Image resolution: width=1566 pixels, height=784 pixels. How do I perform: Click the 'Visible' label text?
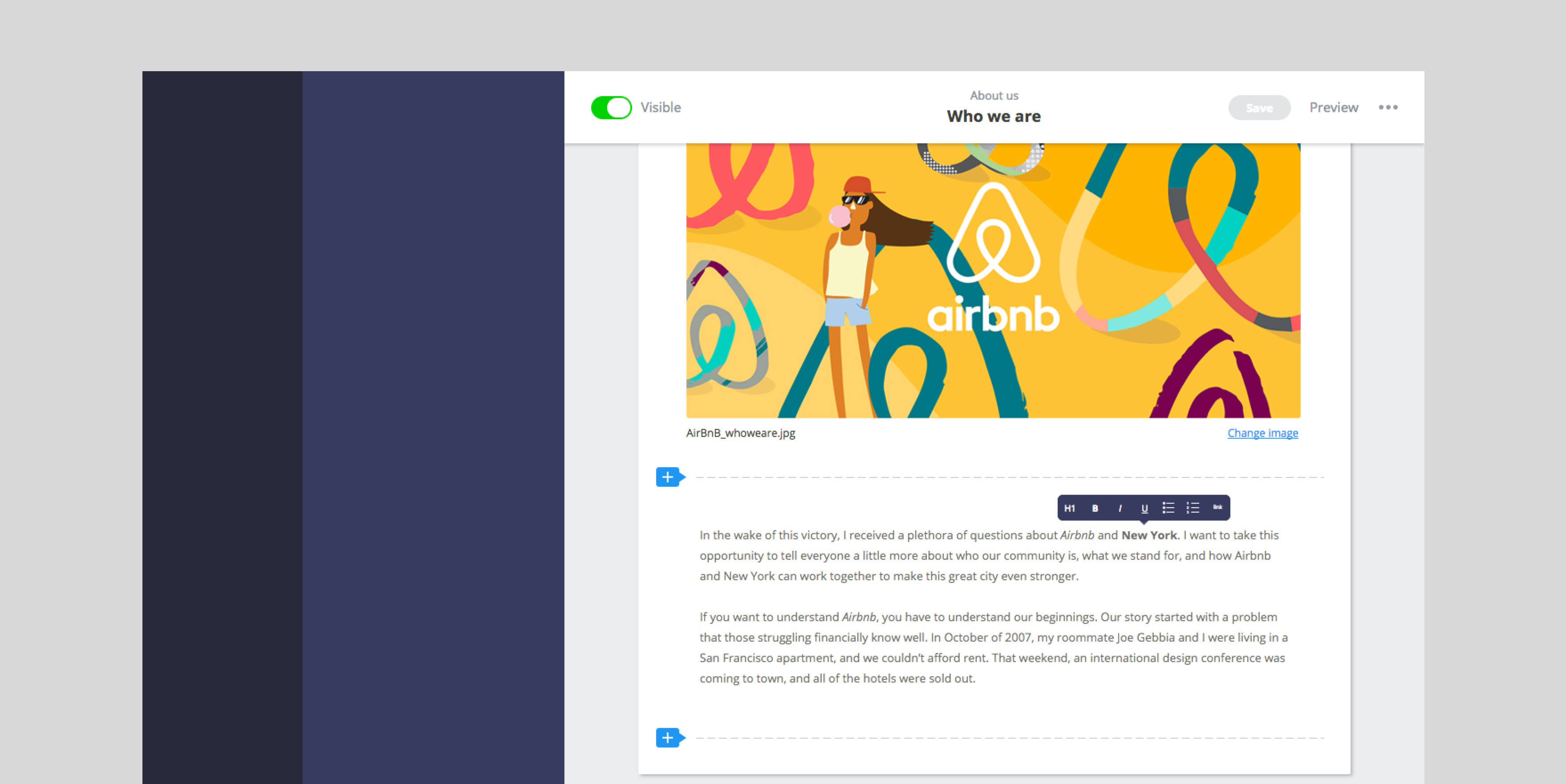[661, 108]
